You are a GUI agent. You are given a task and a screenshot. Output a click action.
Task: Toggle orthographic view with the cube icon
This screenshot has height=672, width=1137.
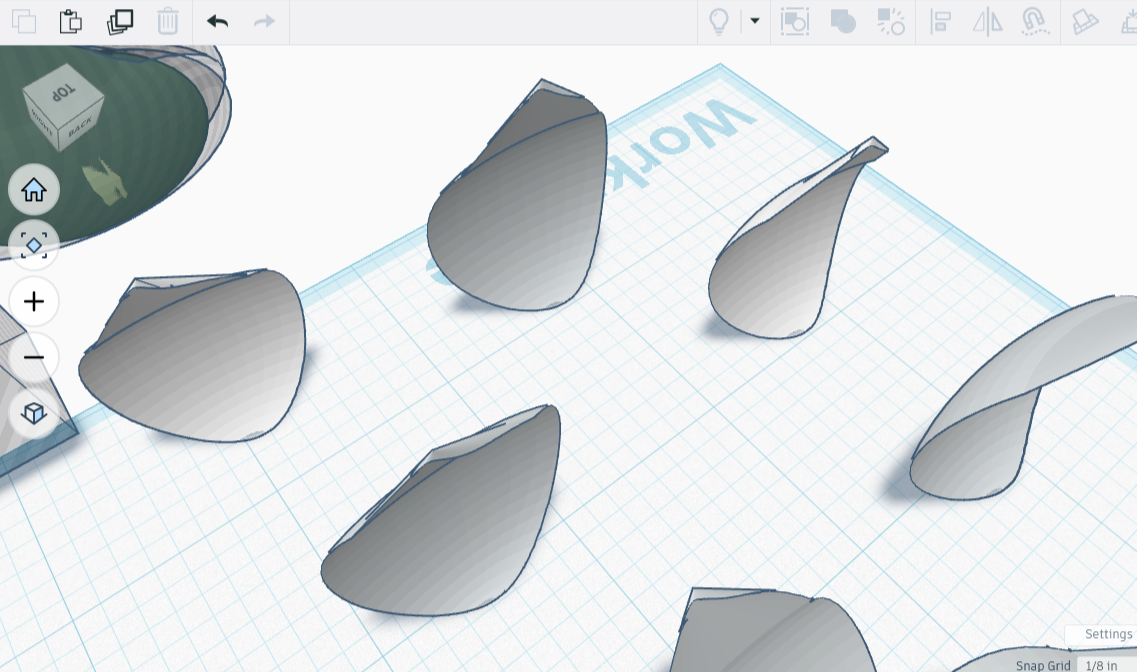[x=34, y=412]
